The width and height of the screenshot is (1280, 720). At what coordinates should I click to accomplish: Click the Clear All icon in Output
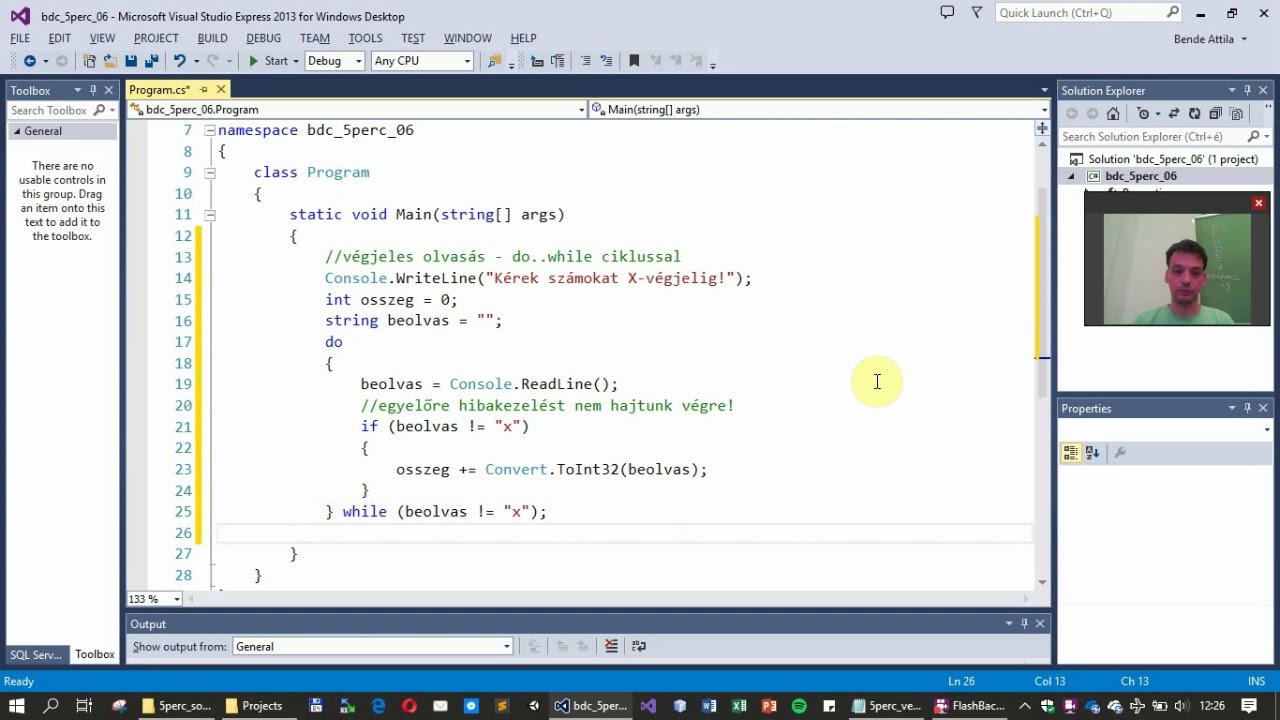[611, 646]
